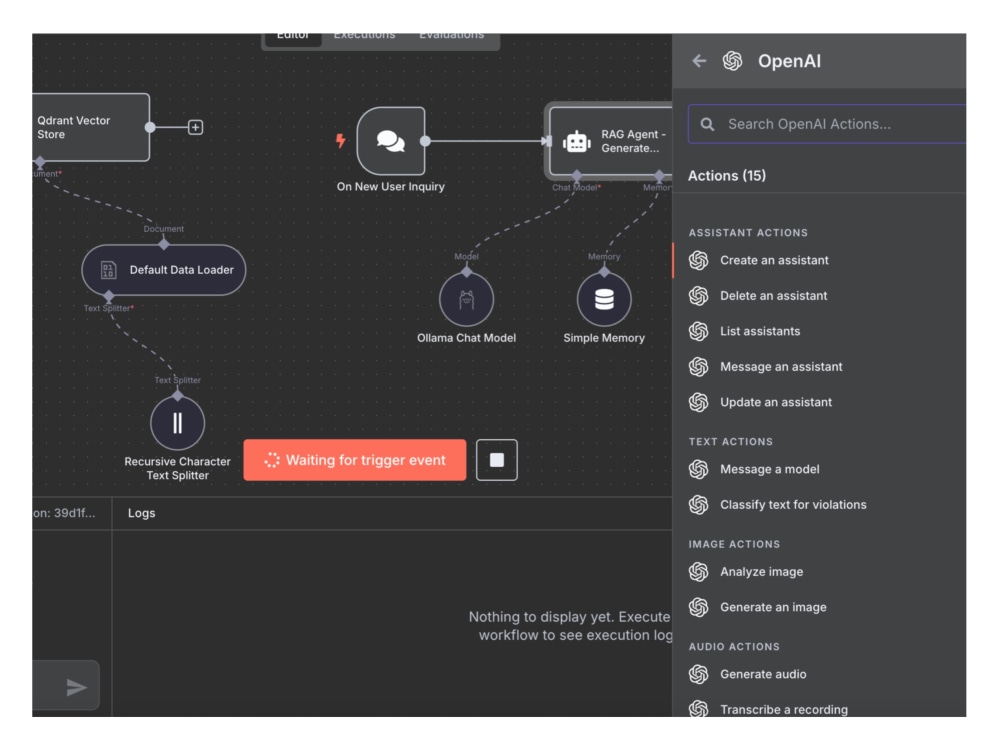Image resolution: width=1000 pixels, height=750 pixels.
Task: Click the icon beside Create an assistant
Action: click(698, 260)
